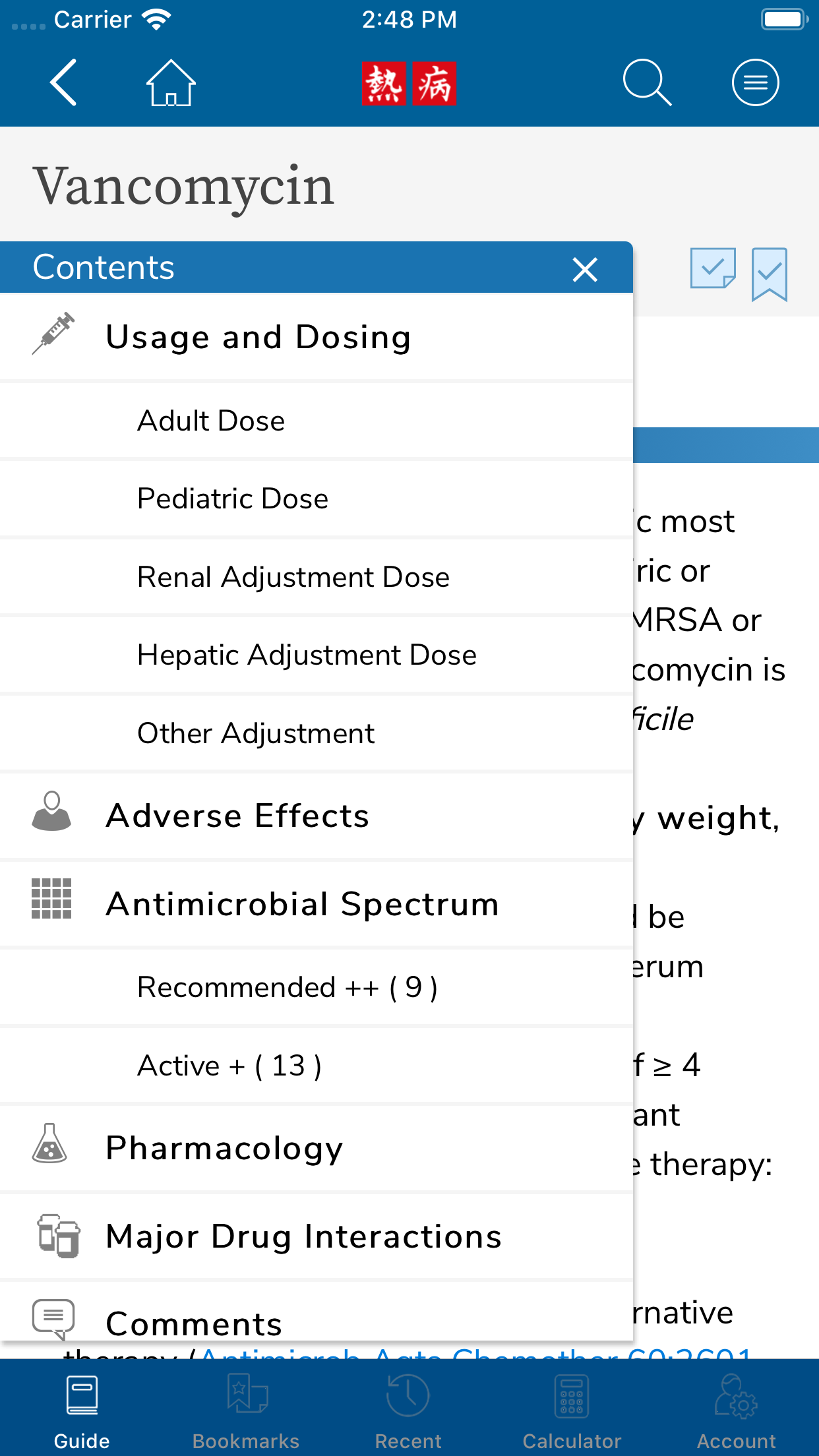The width and height of the screenshot is (819, 1456).
Task: Select Recommended ++ ( 9 ) item
Action: (x=287, y=987)
